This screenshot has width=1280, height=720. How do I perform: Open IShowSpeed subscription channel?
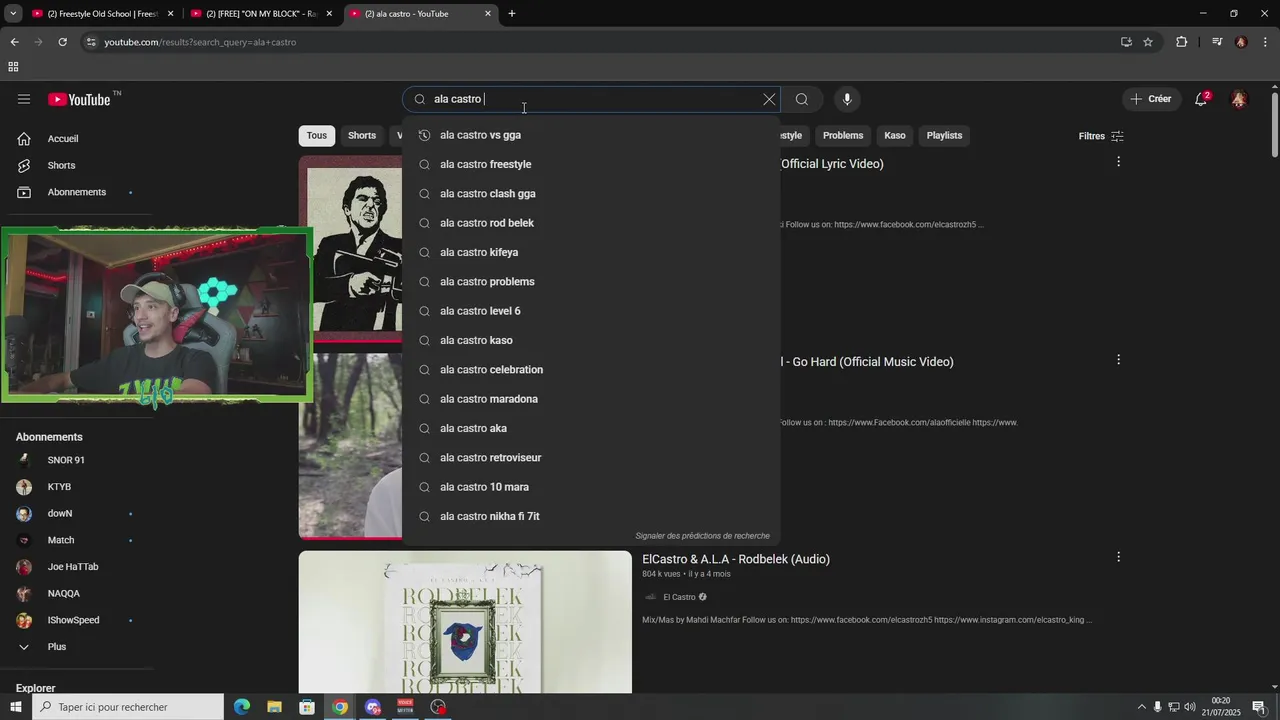pos(75,620)
